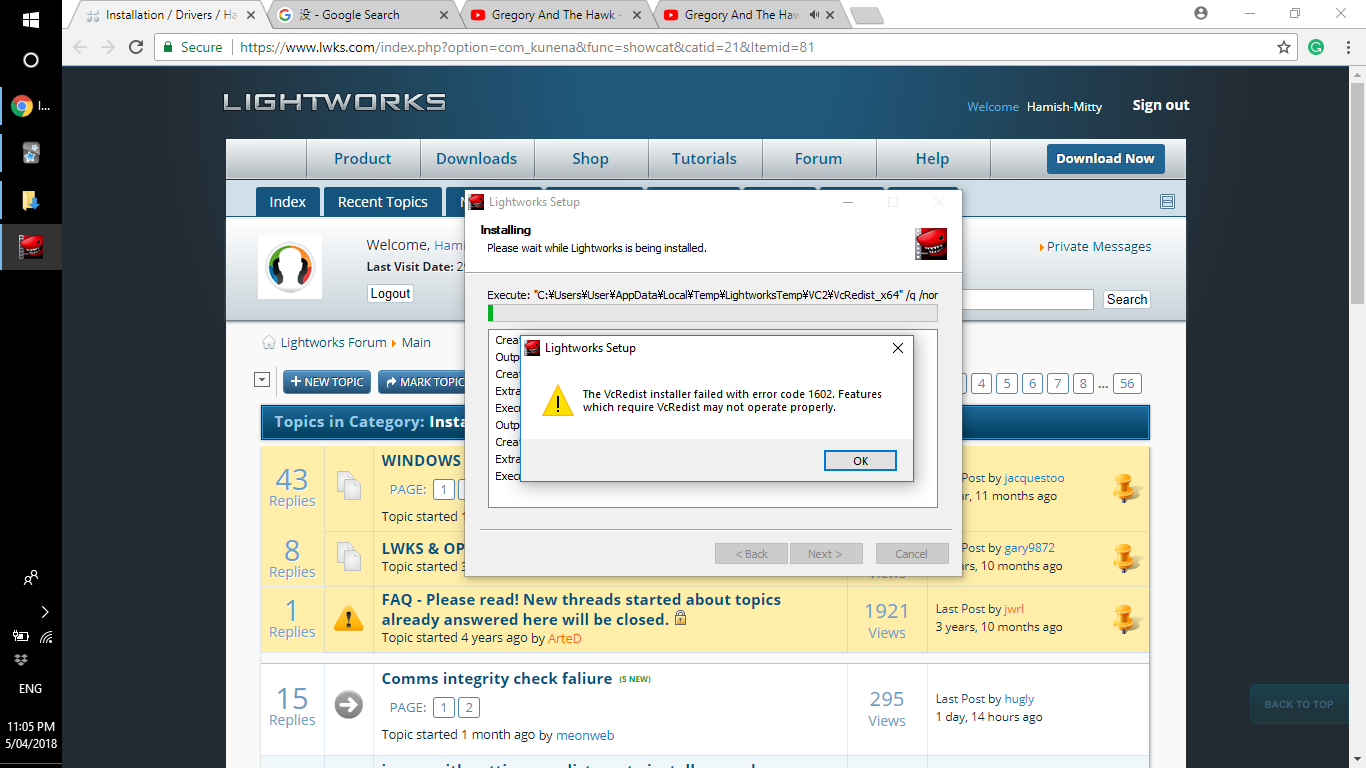Viewport: 1366px width, 768px height.
Task: Click the Dropbox tray icon
Action: [x=20, y=660]
